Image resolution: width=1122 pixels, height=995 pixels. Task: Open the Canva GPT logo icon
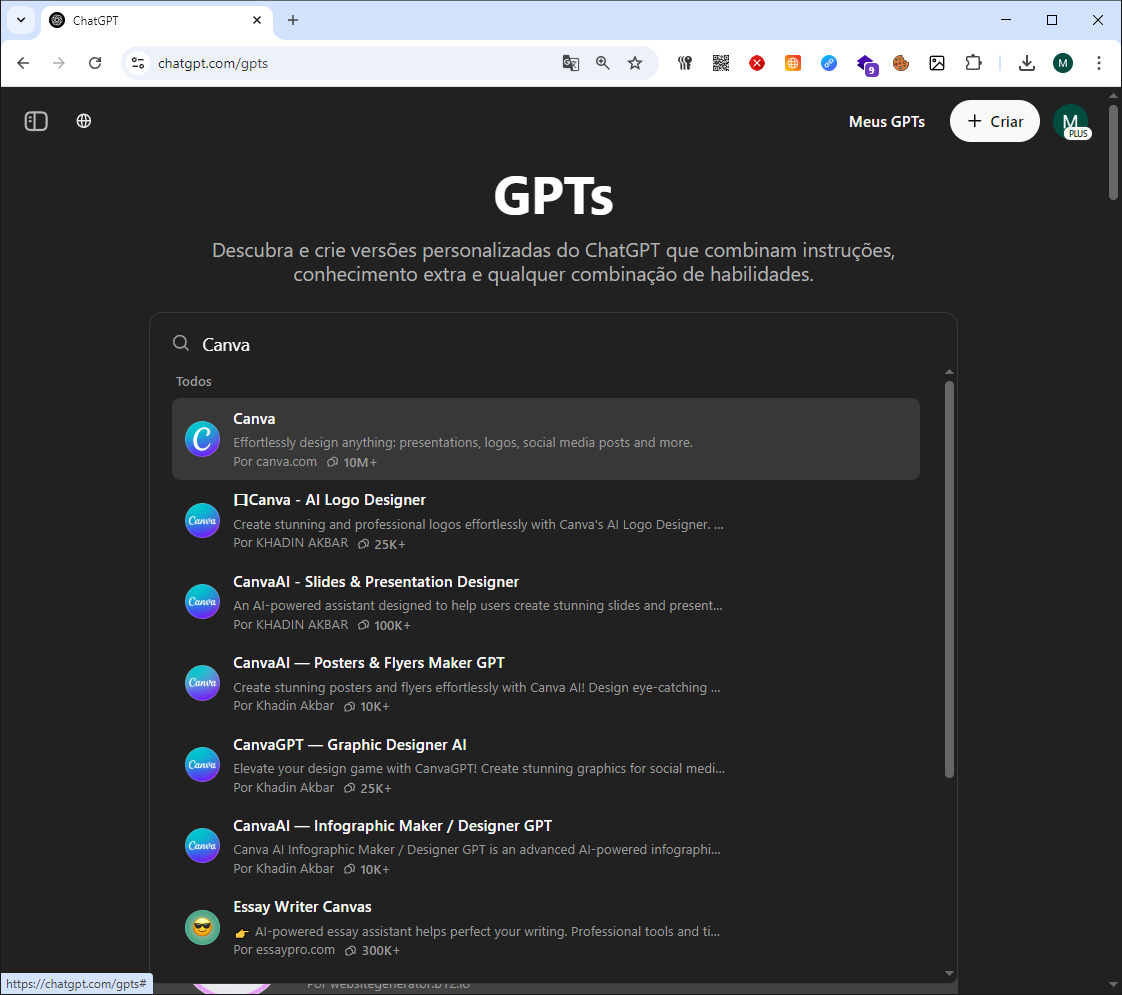tap(203, 438)
